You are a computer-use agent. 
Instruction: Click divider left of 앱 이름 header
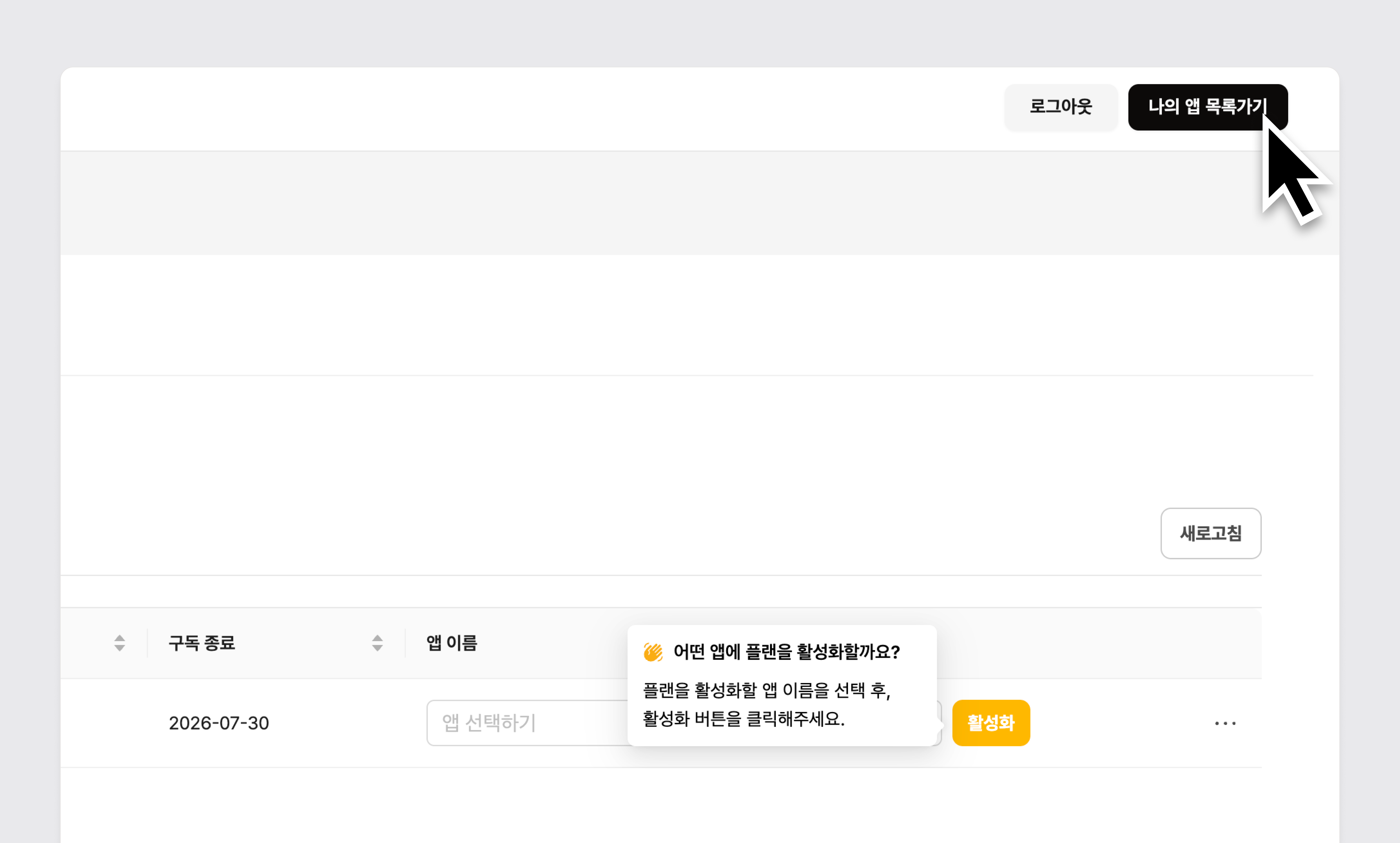pyautogui.click(x=405, y=643)
